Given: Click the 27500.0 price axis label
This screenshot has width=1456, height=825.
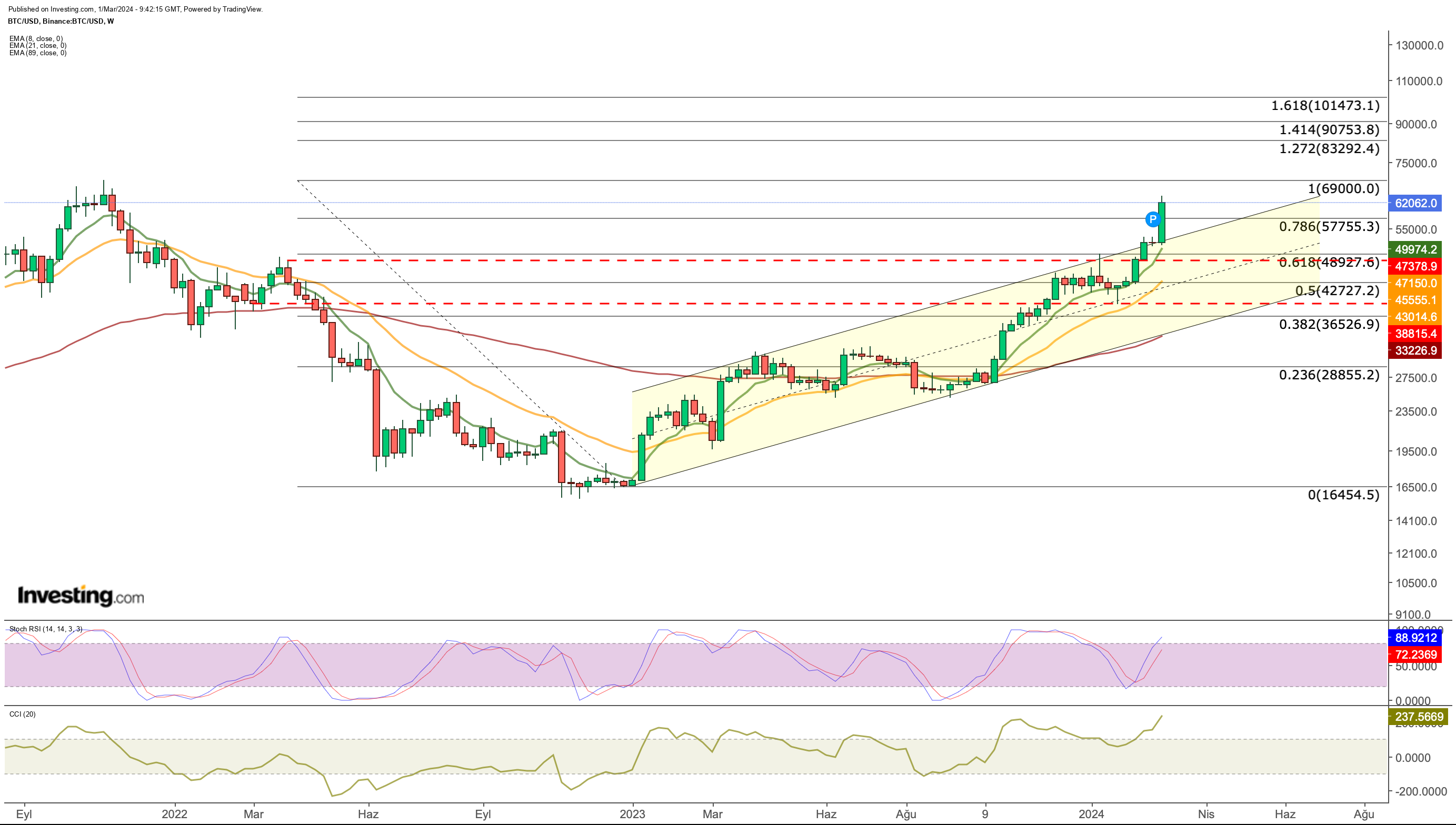Looking at the screenshot, I should [1417, 378].
